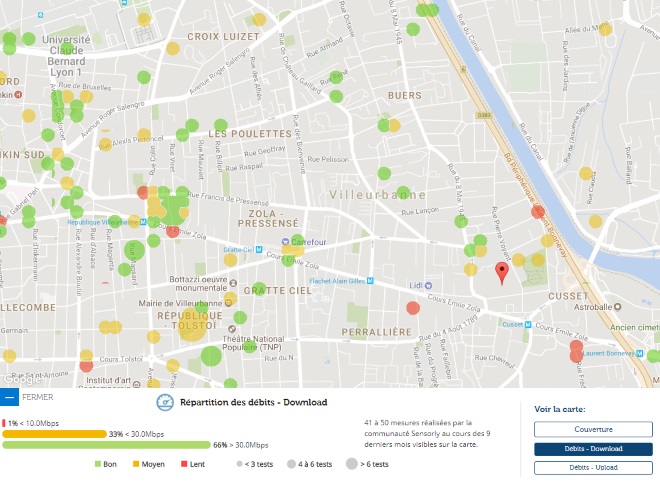The height and width of the screenshot is (489, 660).
Task: Click the Google logo on the map
Action: tap(20, 378)
